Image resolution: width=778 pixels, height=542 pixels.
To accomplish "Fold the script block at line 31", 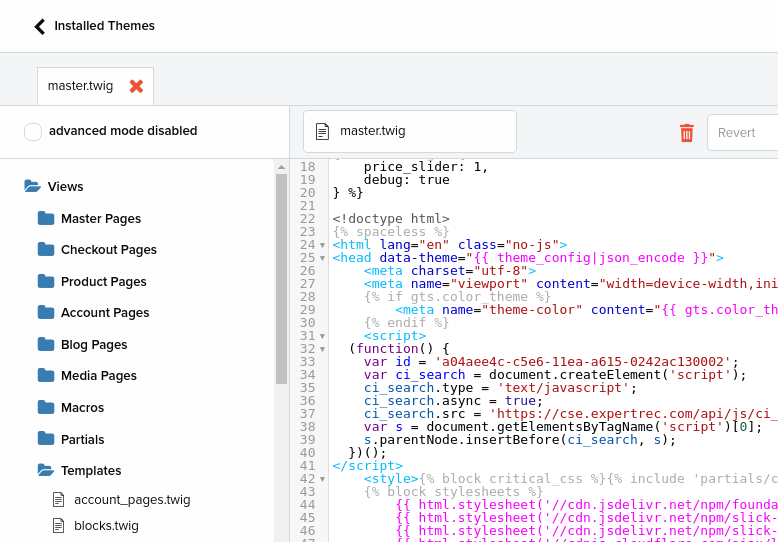I will click(x=323, y=336).
